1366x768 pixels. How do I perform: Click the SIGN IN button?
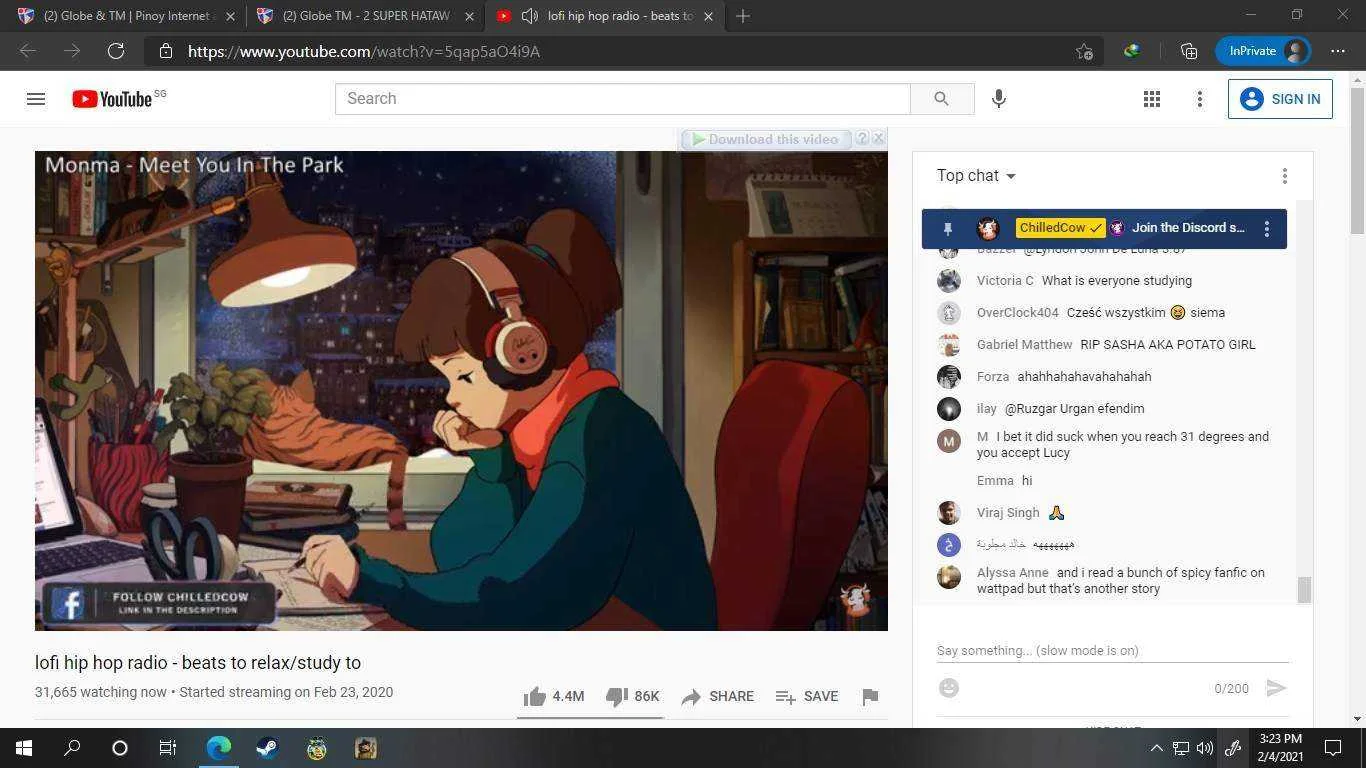point(1280,99)
